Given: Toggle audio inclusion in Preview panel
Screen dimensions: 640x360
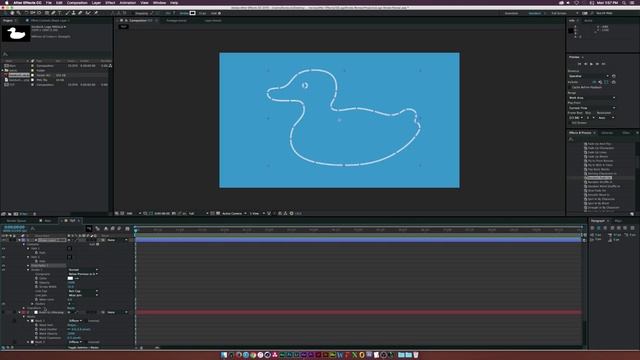Looking at the screenshot, I should pos(600,82).
